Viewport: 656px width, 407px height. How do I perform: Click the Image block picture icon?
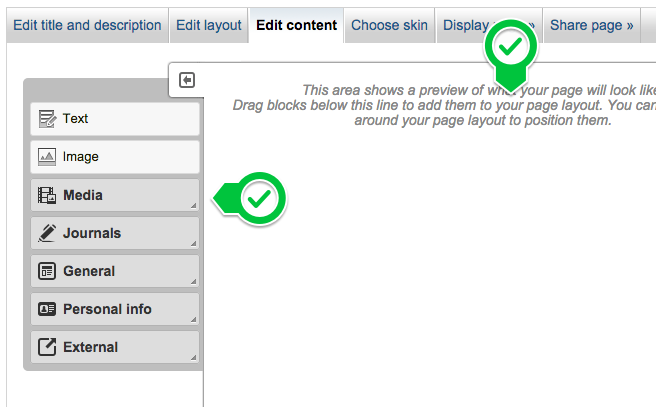[47, 157]
